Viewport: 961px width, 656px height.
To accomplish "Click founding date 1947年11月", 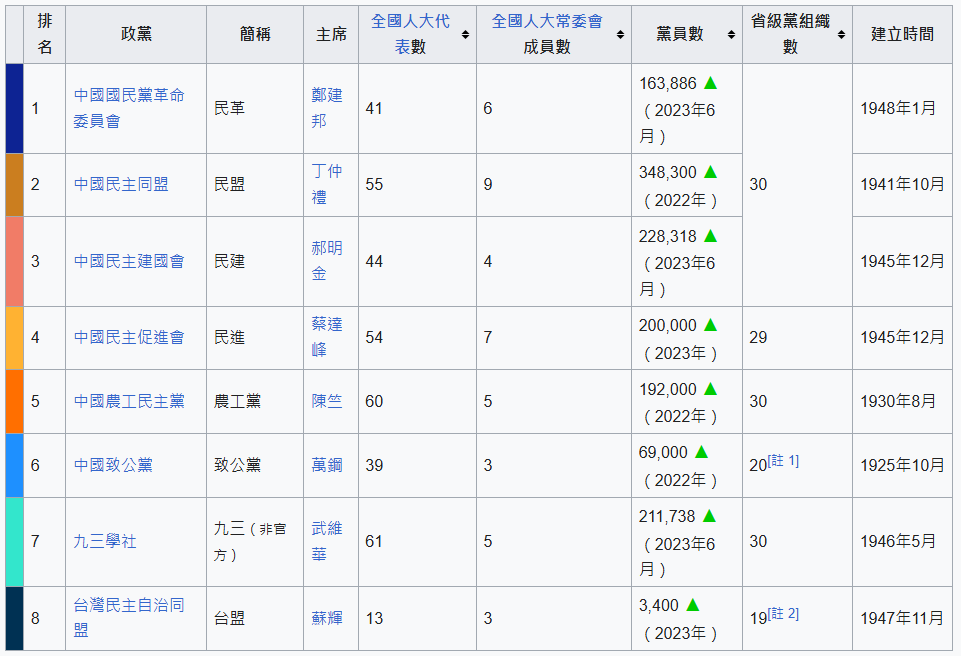I will tap(902, 617).
